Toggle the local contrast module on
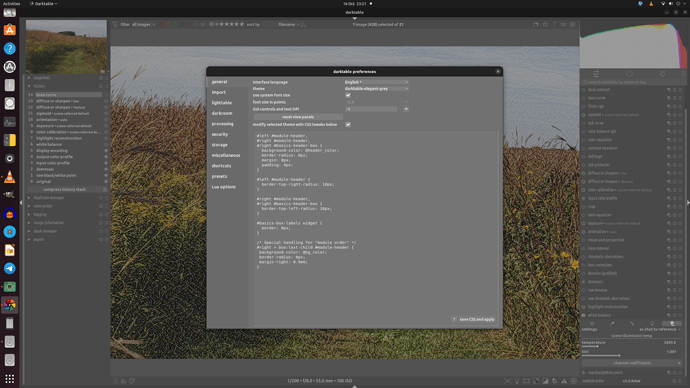 click(x=584, y=90)
